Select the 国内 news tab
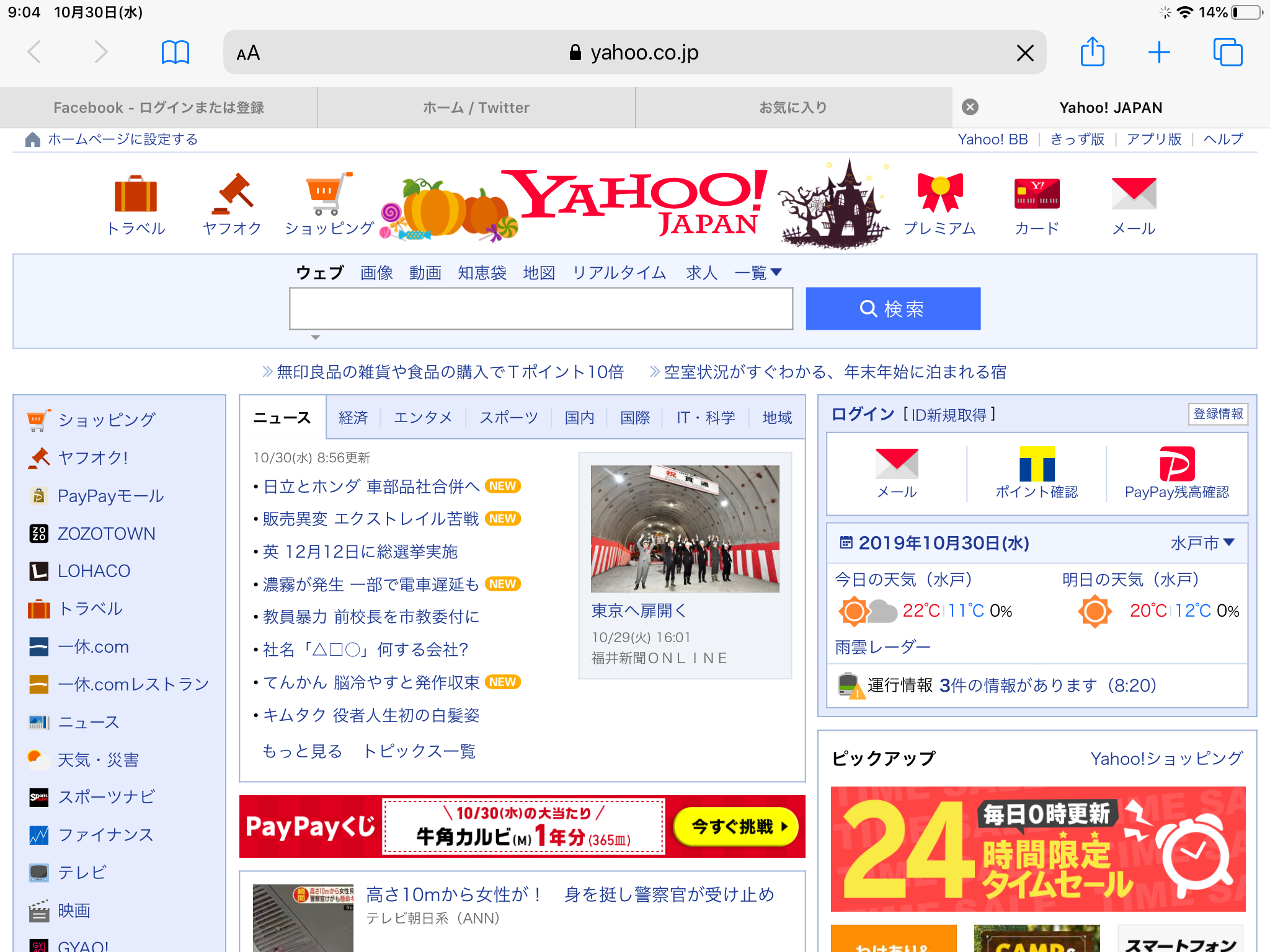Image resolution: width=1270 pixels, height=952 pixels. [x=579, y=418]
